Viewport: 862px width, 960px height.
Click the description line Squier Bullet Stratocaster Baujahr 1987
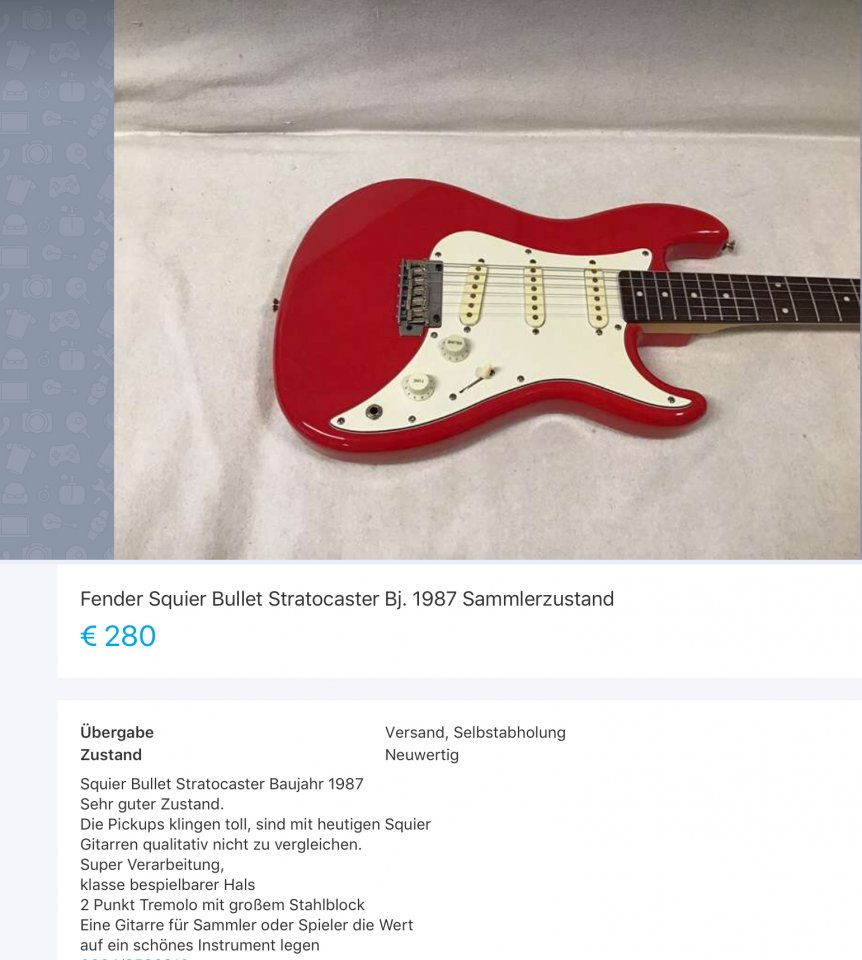coord(222,784)
